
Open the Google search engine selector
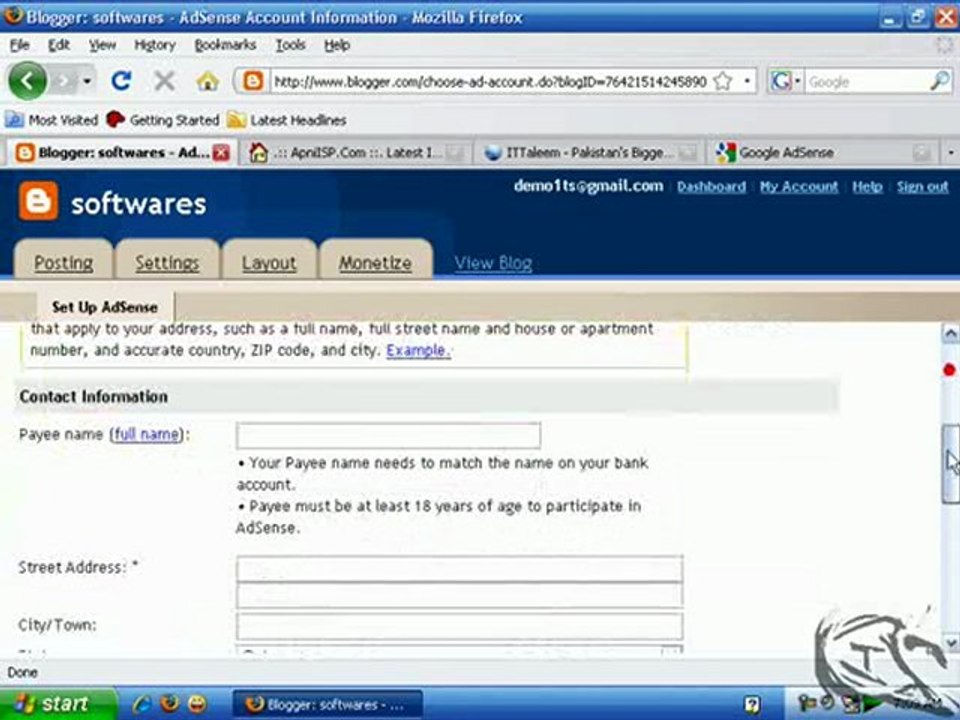pos(786,81)
